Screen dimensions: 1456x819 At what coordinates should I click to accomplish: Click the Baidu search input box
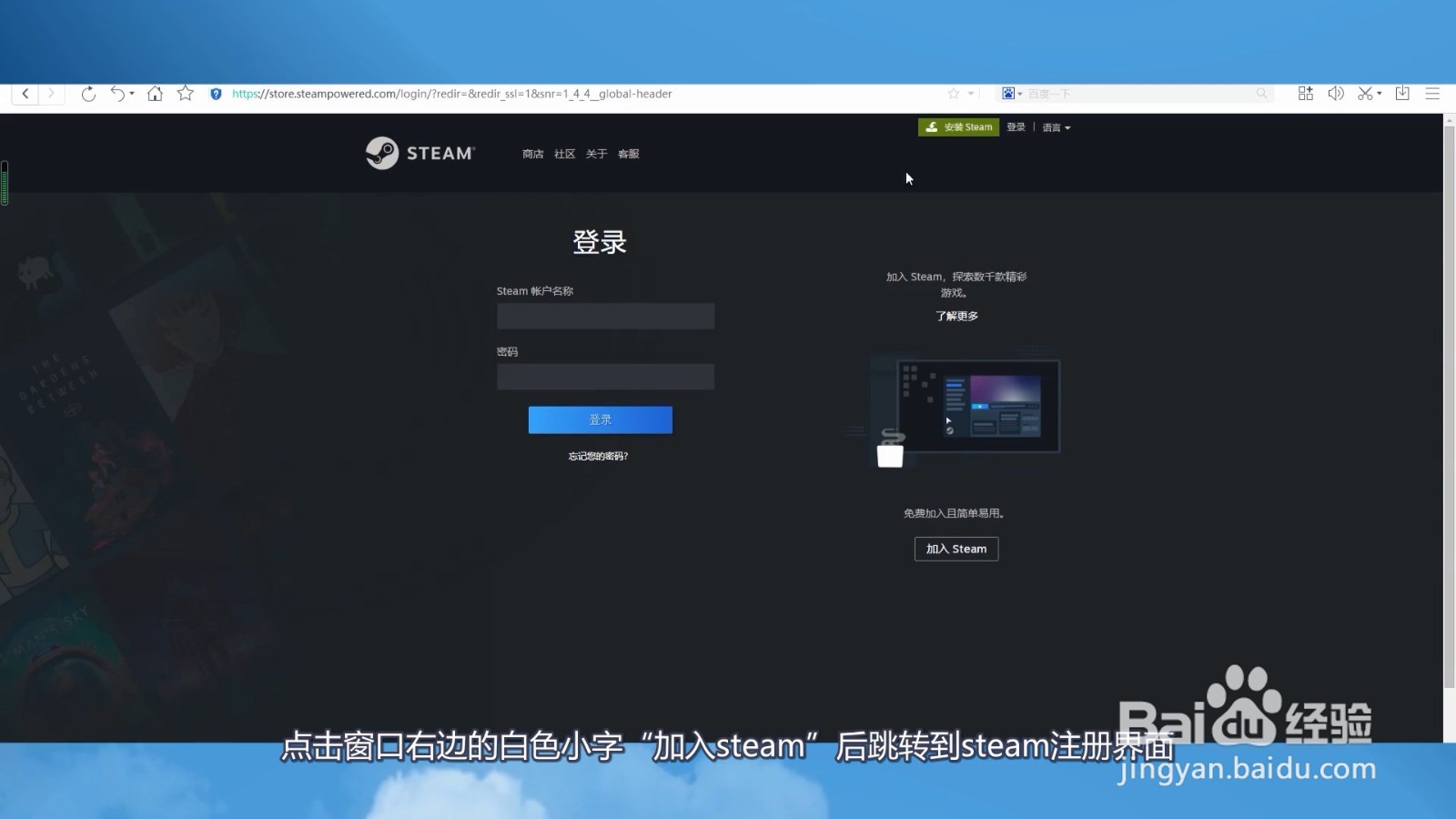[1139, 94]
